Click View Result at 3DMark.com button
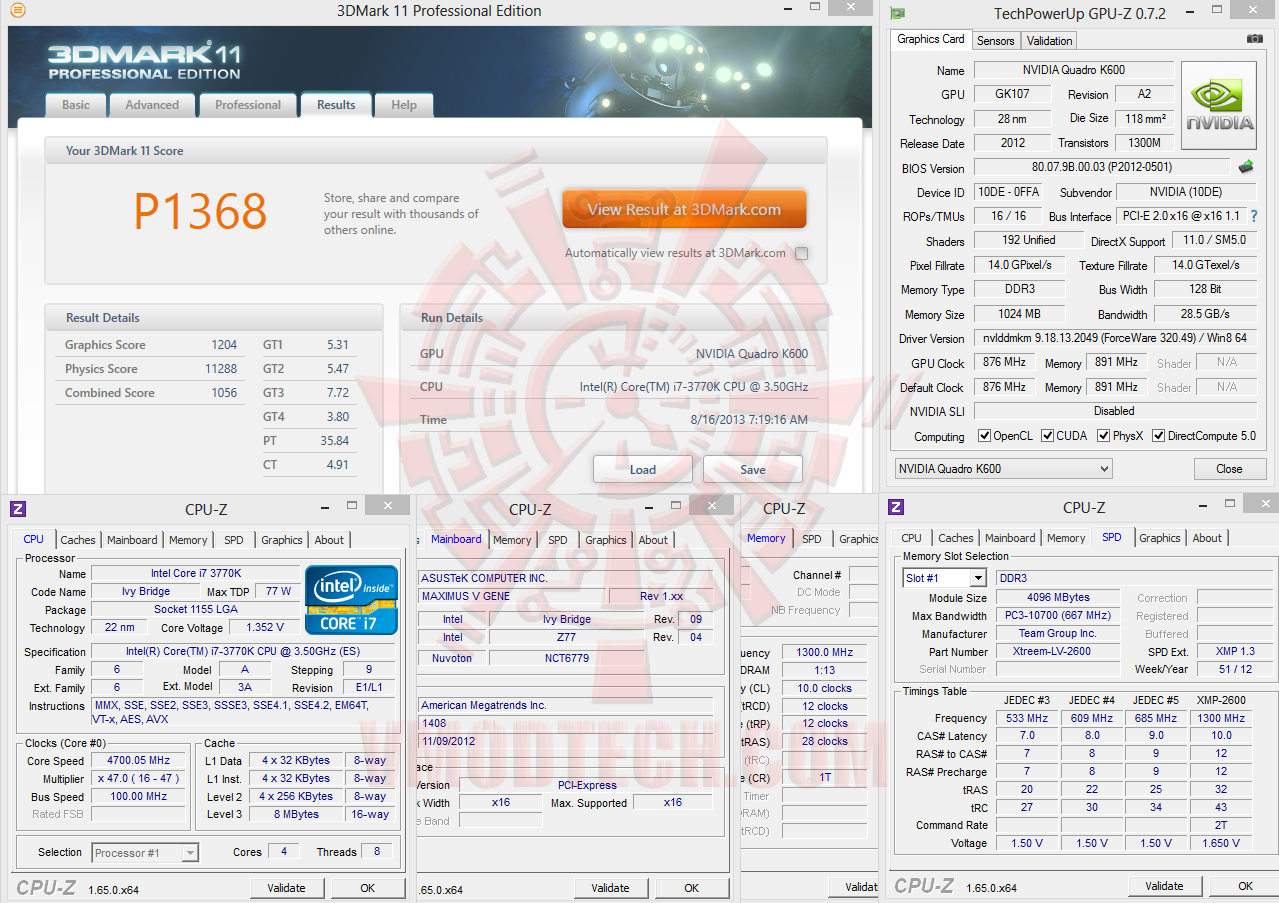Viewport: 1279px width, 903px height. tap(684, 210)
